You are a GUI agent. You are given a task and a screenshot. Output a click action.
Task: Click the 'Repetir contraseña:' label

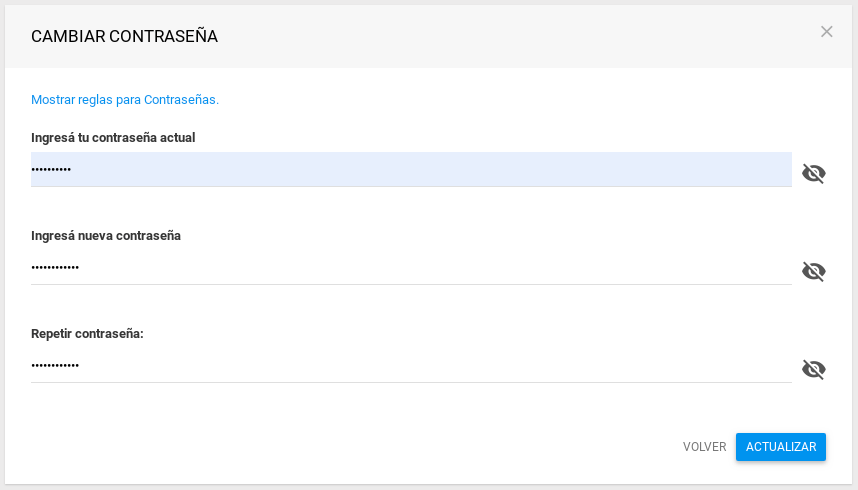pyautogui.click(x=87, y=333)
